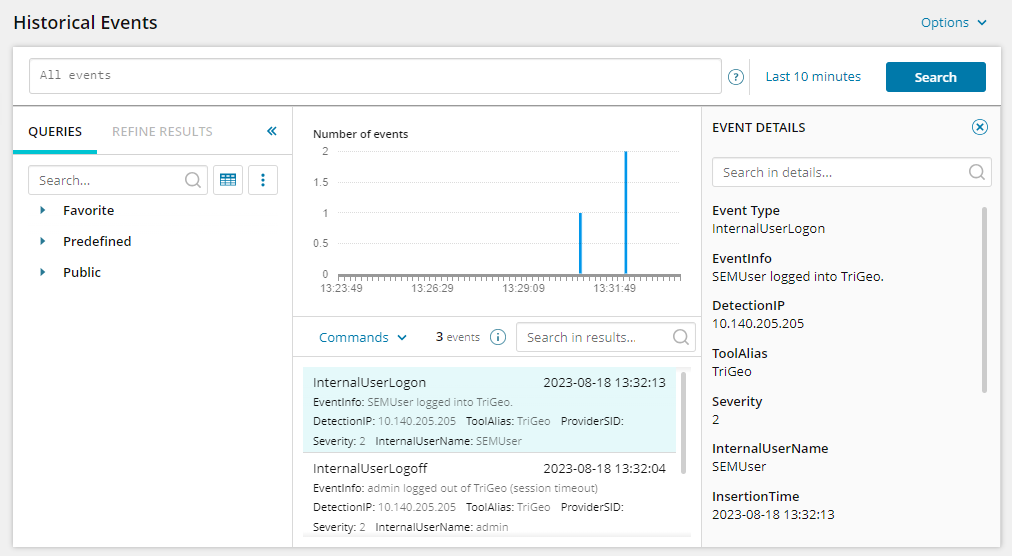Open the Commands dropdown menu
The image size is (1012, 556).
(x=362, y=337)
